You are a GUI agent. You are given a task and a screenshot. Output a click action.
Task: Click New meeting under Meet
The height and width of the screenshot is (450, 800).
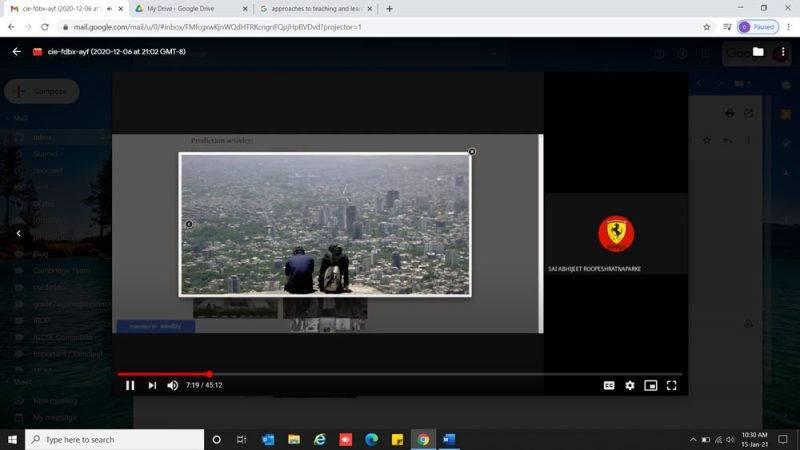(x=55, y=401)
